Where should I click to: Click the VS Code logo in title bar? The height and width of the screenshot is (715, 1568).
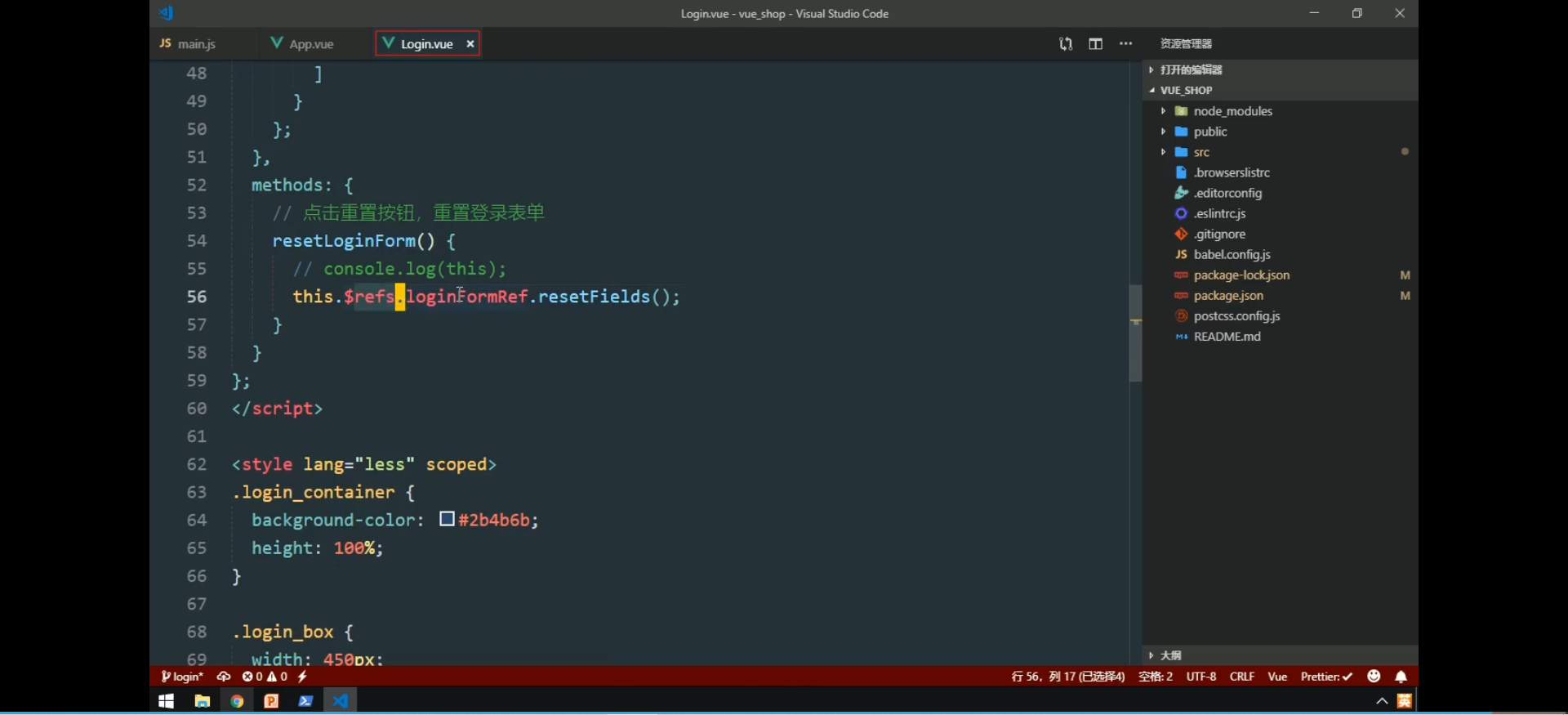click(x=167, y=13)
